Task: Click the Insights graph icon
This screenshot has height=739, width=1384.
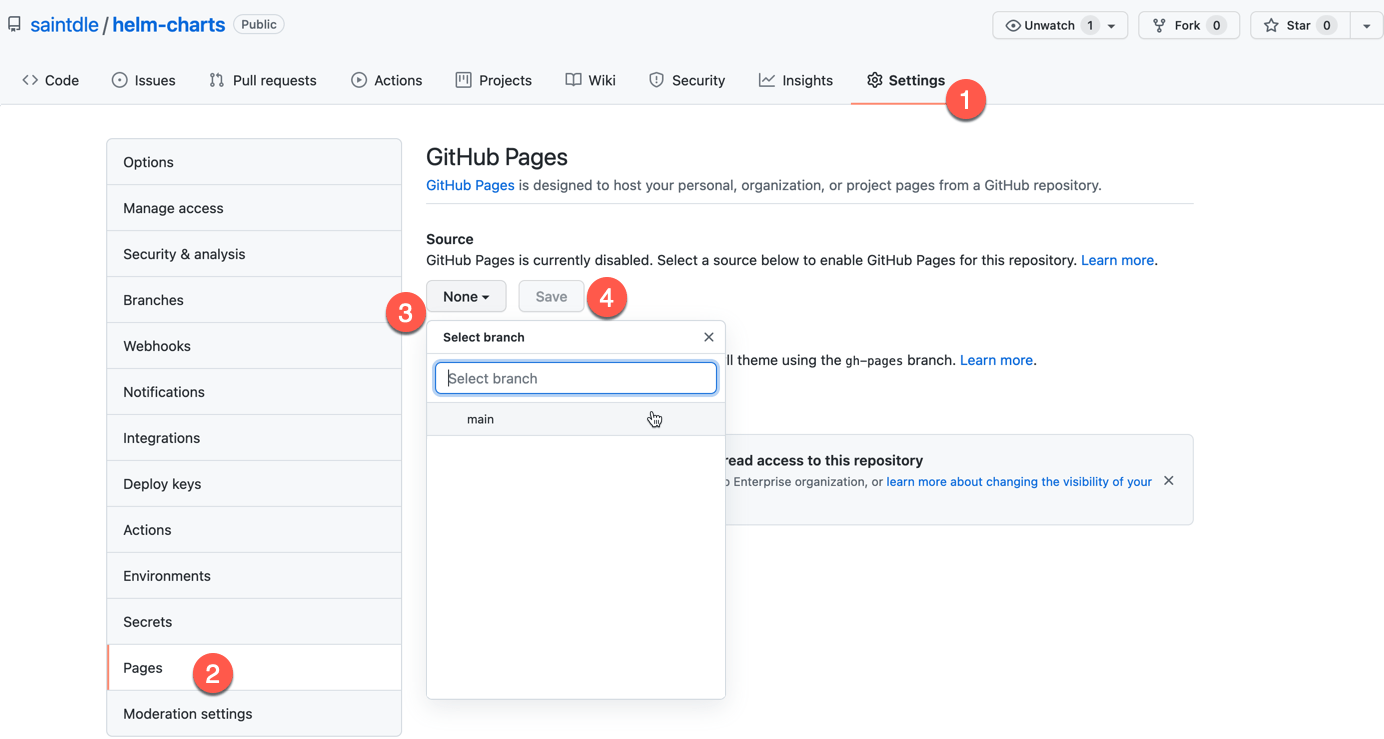Action: click(767, 80)
